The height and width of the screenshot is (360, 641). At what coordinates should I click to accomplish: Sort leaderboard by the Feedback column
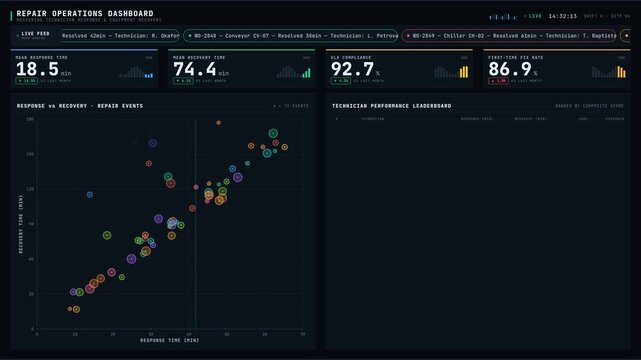615,119
